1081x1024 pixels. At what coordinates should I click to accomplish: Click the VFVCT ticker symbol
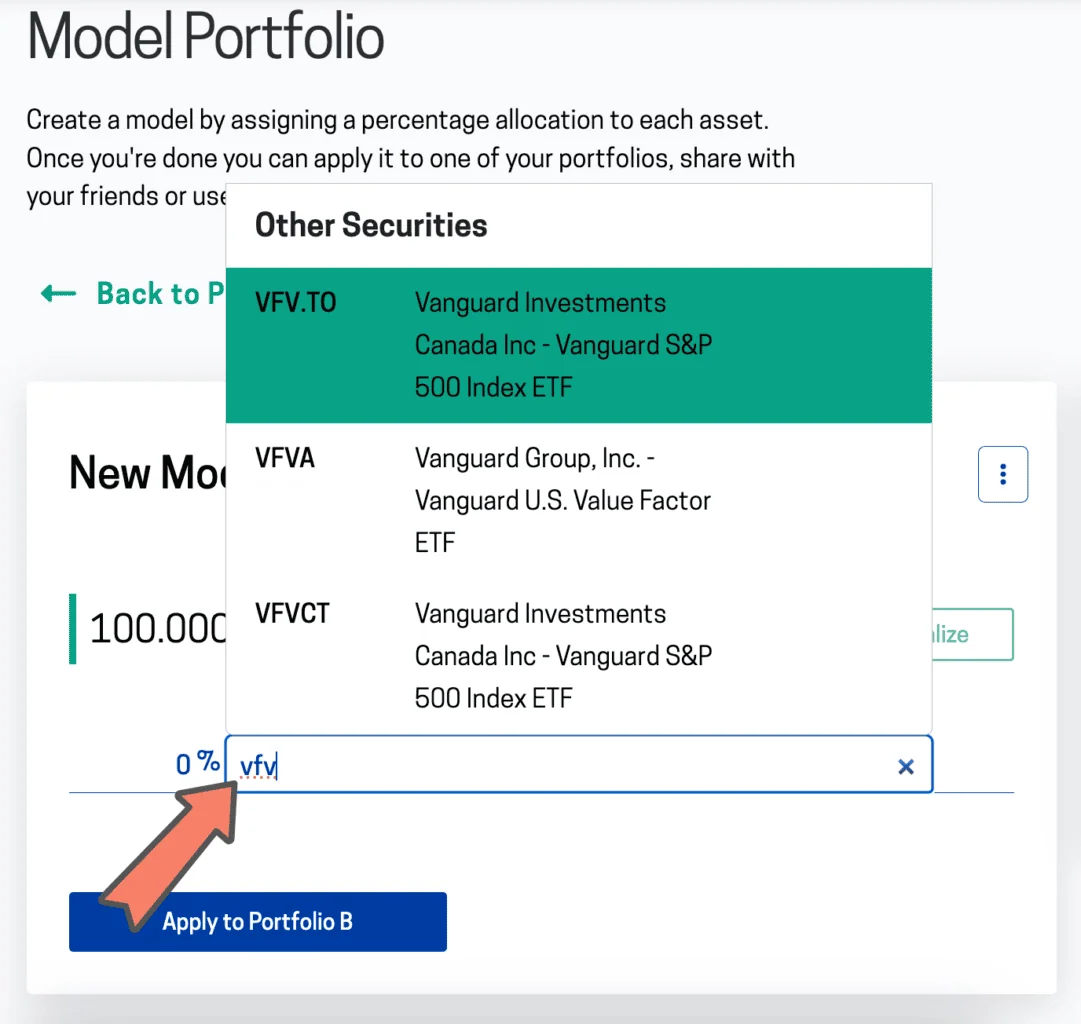click(x=292, y=613)
